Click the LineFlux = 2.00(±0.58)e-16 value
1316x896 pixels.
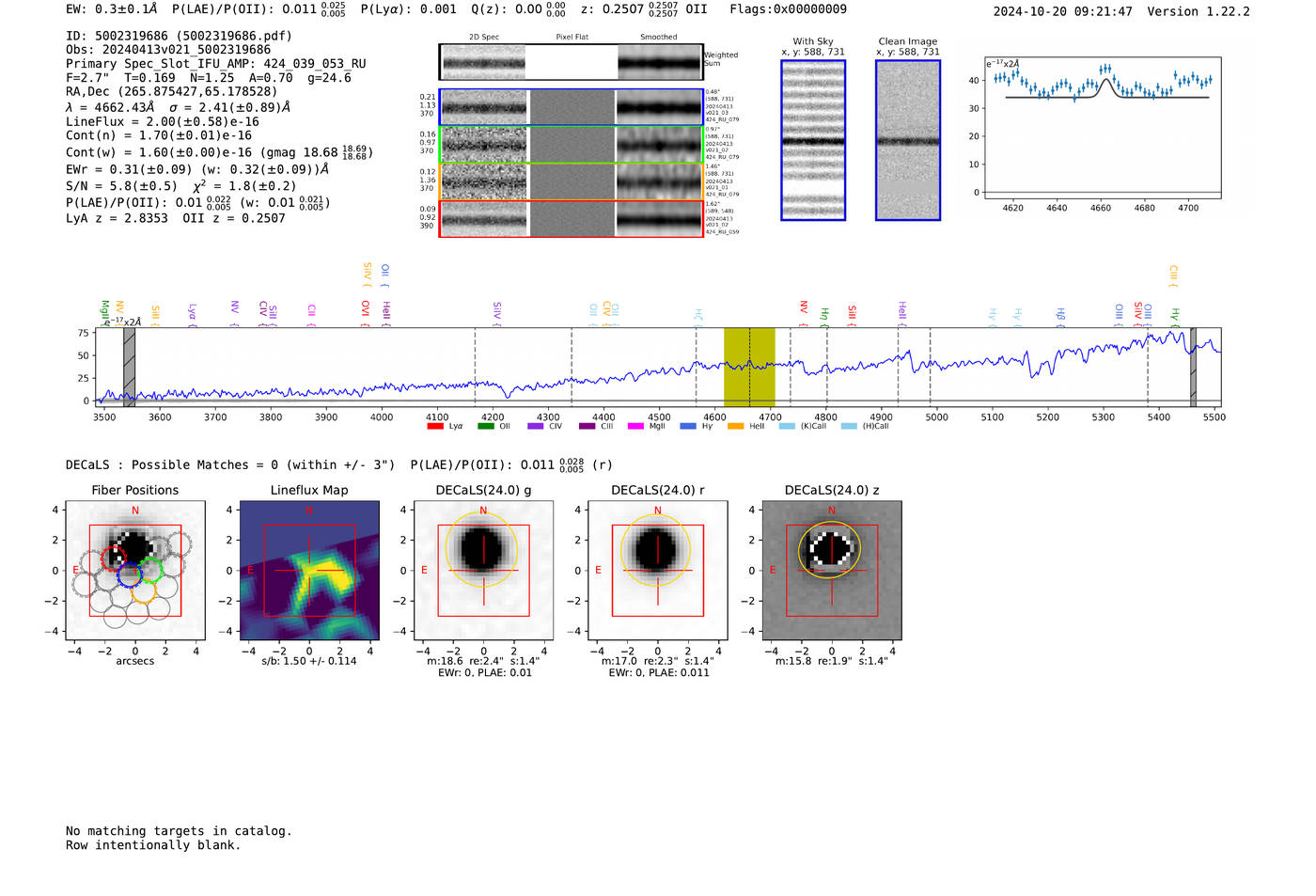[163, 121]
